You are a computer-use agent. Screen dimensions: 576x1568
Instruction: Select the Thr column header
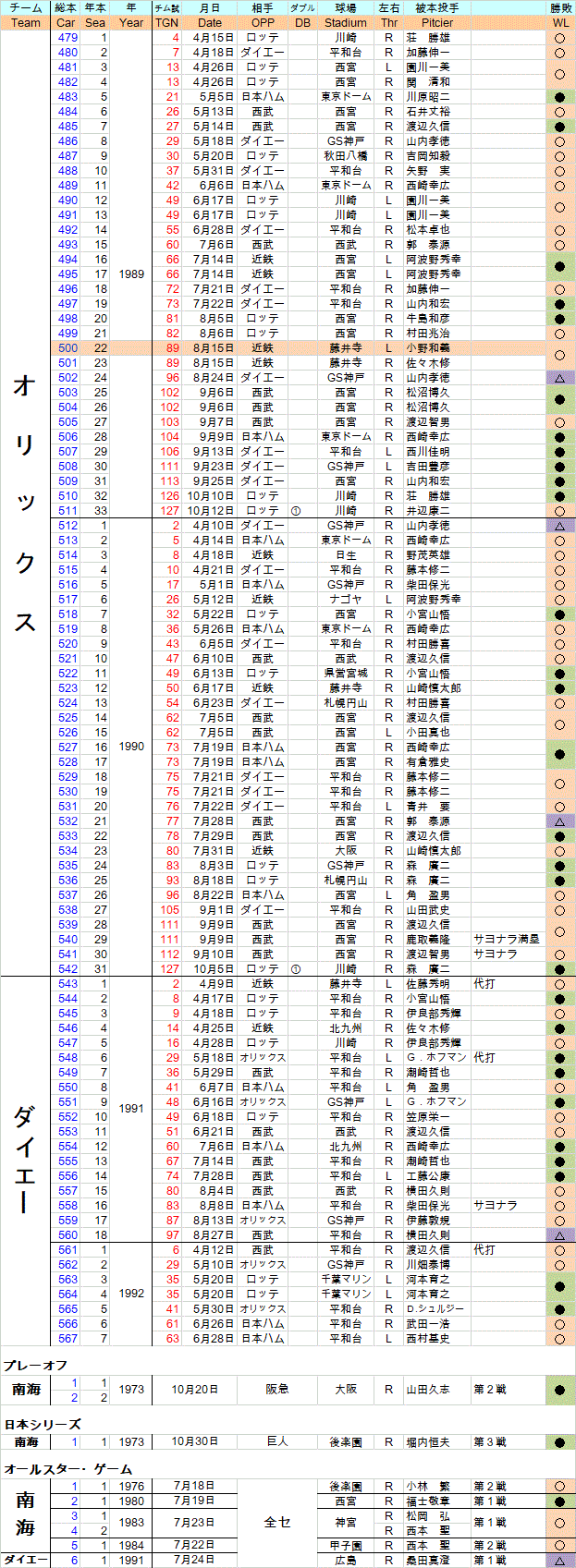pos(389,22)
